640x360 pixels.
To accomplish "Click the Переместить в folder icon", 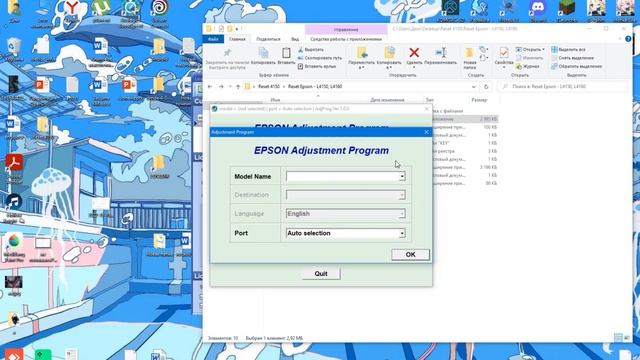I will pyautogui.click(x=362, y=53).
